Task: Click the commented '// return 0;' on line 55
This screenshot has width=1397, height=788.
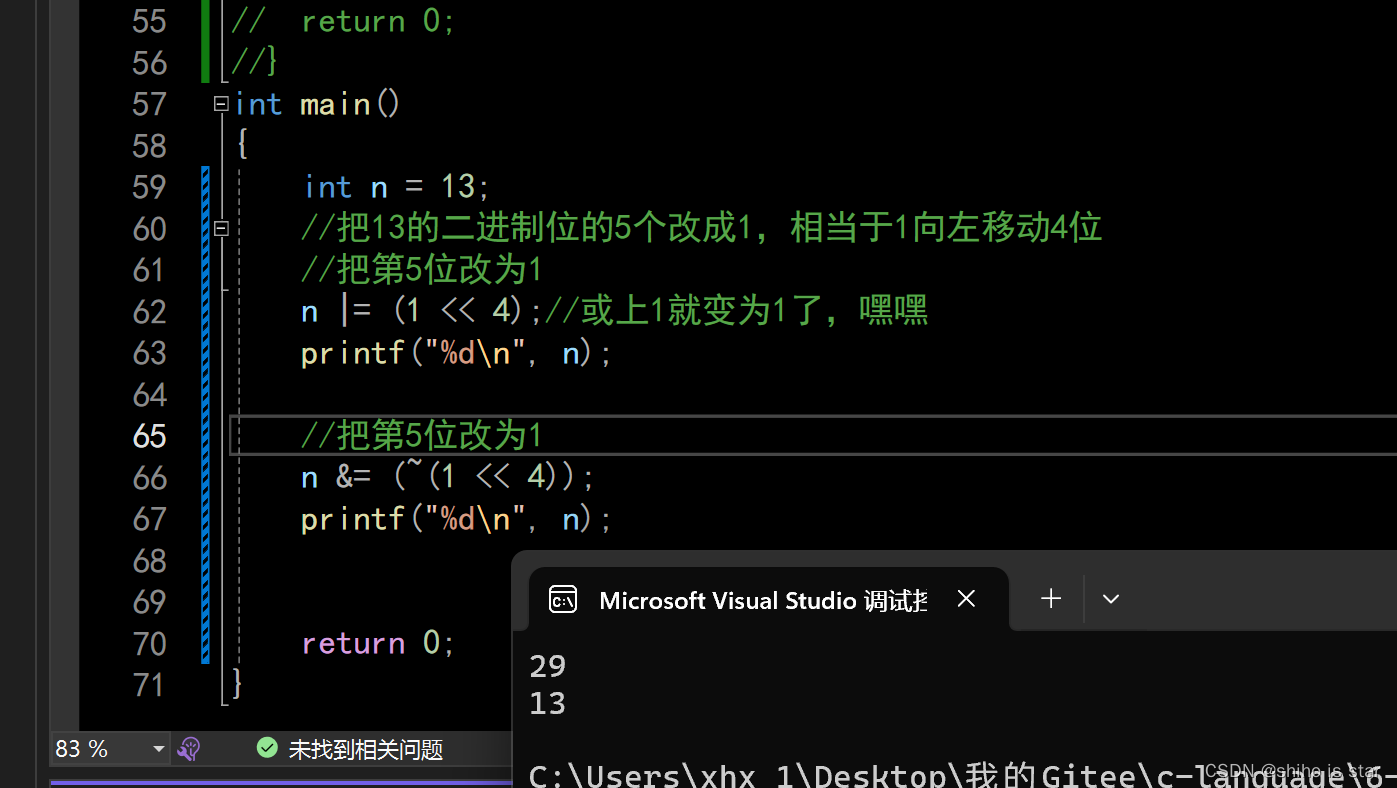Action: (343, 22)
